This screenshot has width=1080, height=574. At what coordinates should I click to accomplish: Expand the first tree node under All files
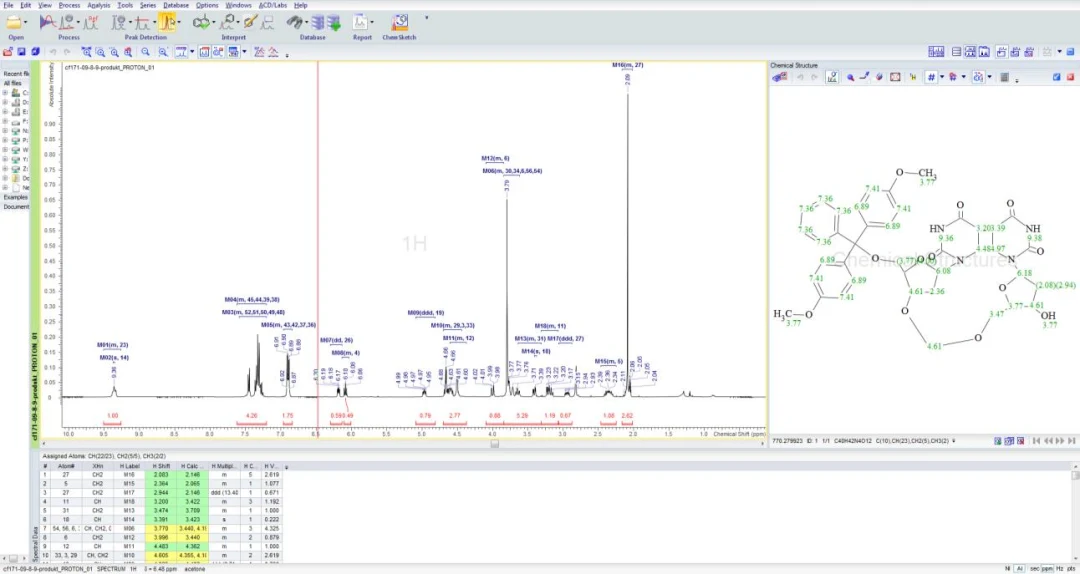point(5,92)
